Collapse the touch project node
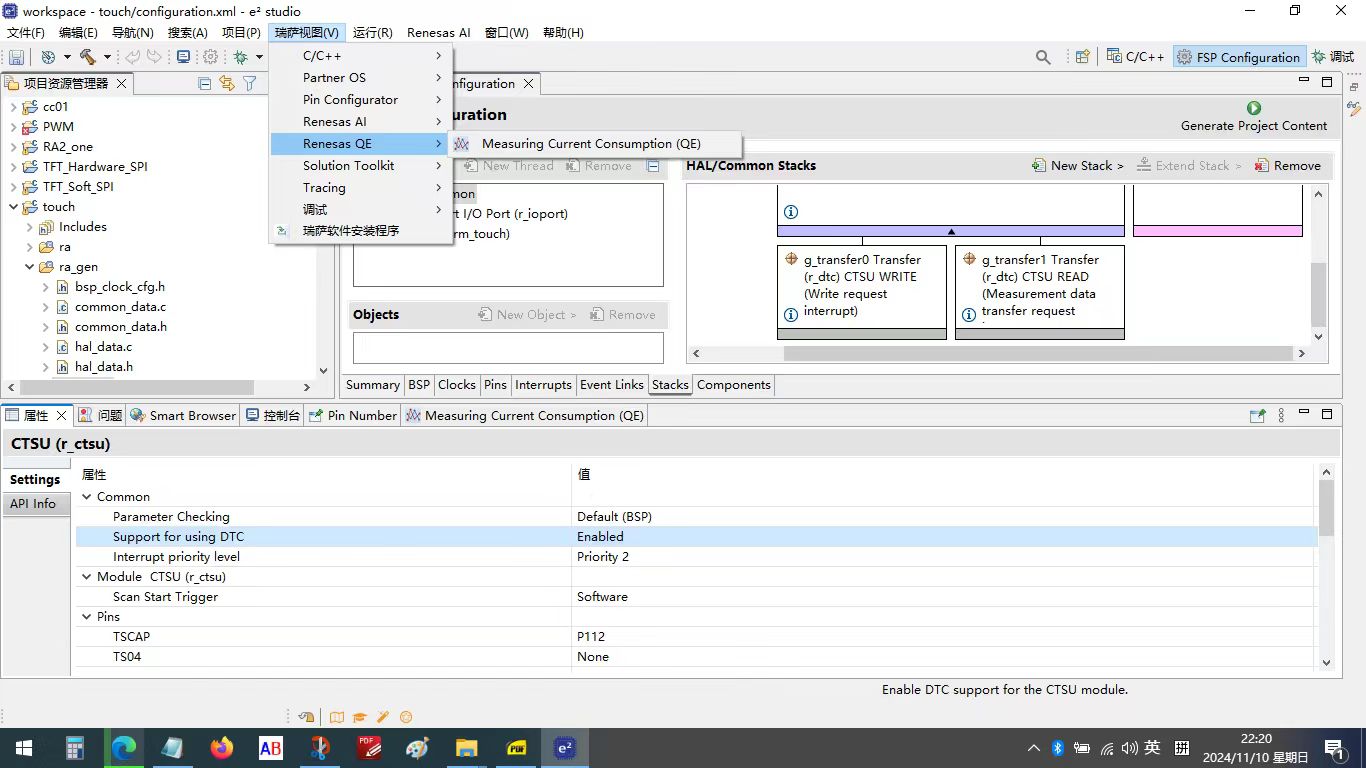The height and width of the screenshot is (768, 1366). tap(13, 207)
